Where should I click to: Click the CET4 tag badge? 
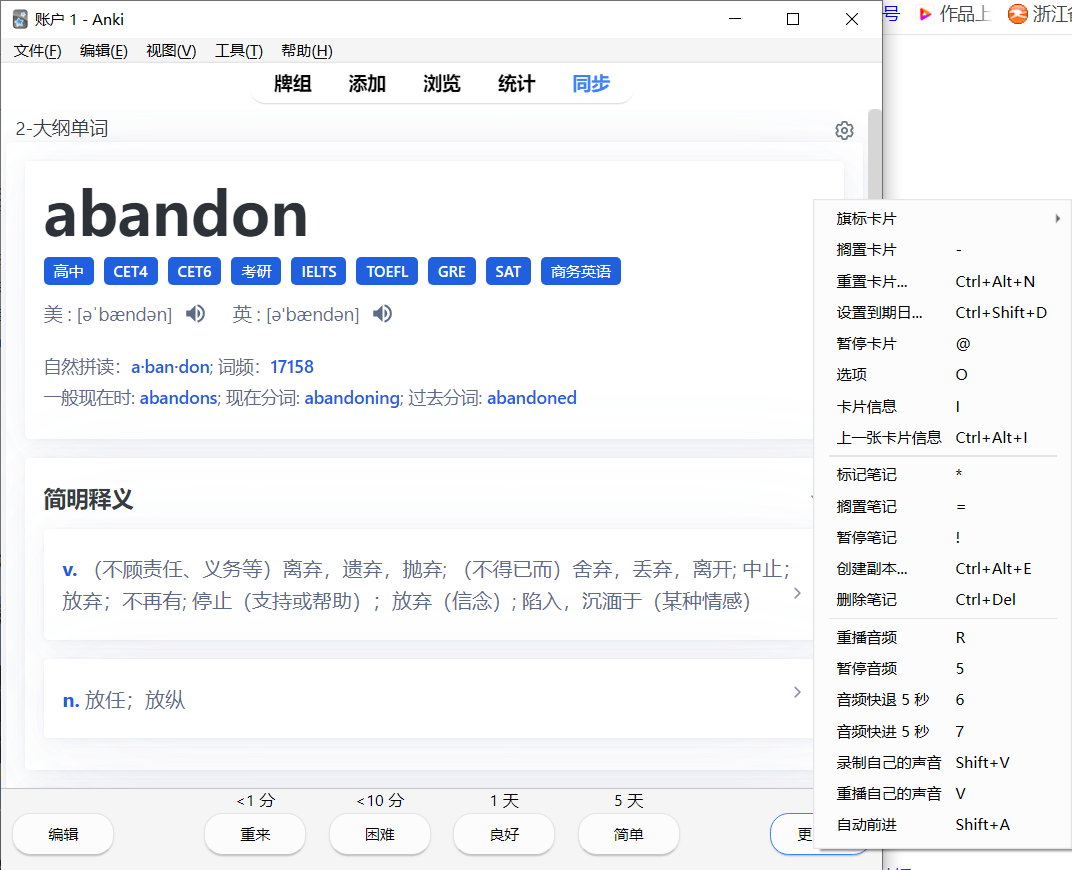coord(130,271)
